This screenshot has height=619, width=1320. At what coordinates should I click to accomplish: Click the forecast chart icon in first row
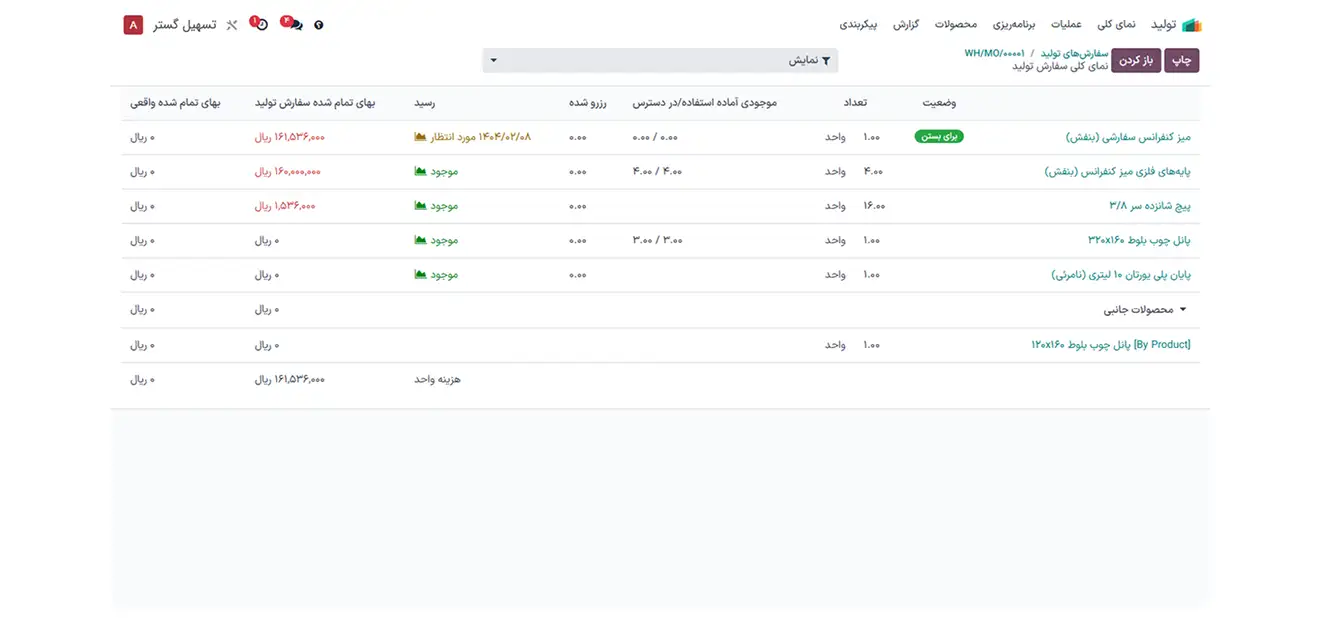(x=420, y=137)
